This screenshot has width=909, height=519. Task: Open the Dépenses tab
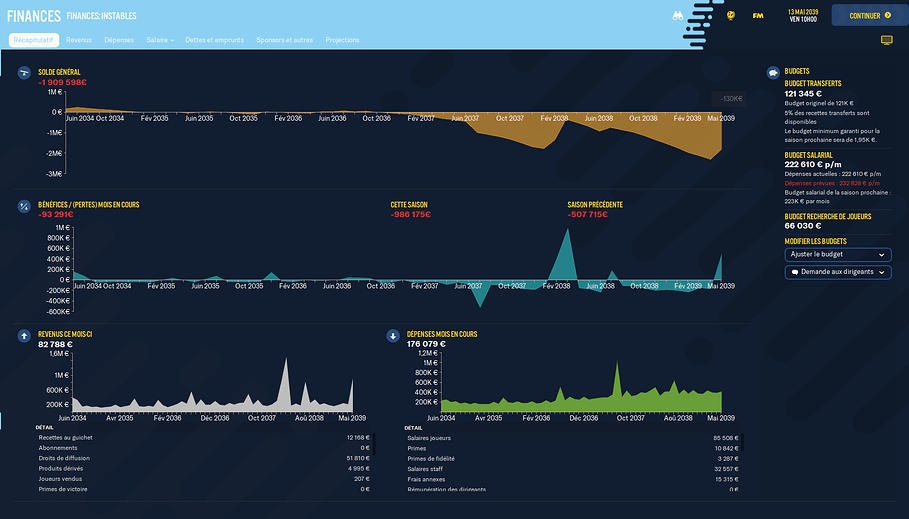(x=119, y=40)
